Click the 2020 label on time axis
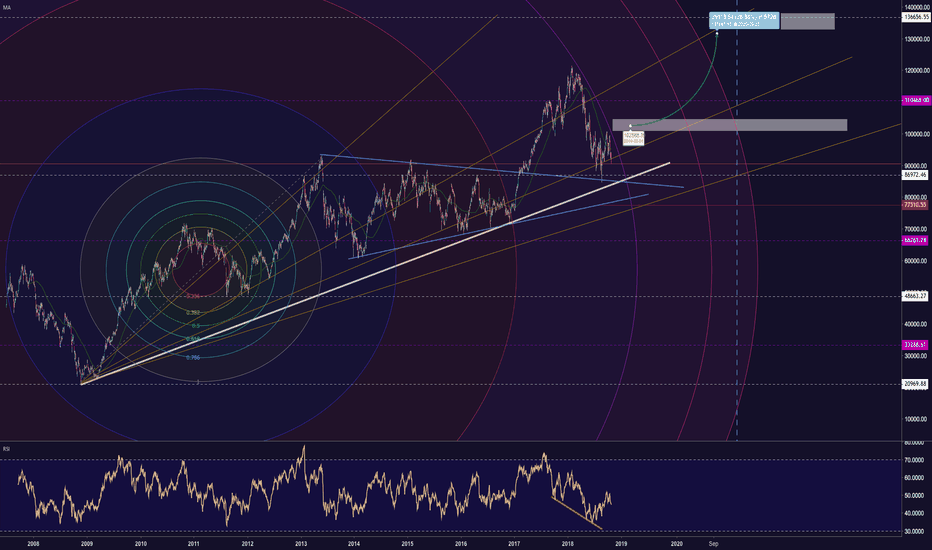The height and width of the screenshot is (550, 932). pos(676,543)
